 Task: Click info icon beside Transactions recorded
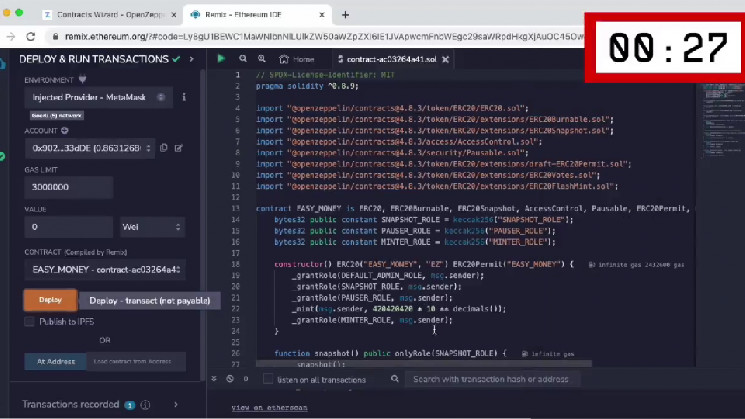tap(145, 405)
